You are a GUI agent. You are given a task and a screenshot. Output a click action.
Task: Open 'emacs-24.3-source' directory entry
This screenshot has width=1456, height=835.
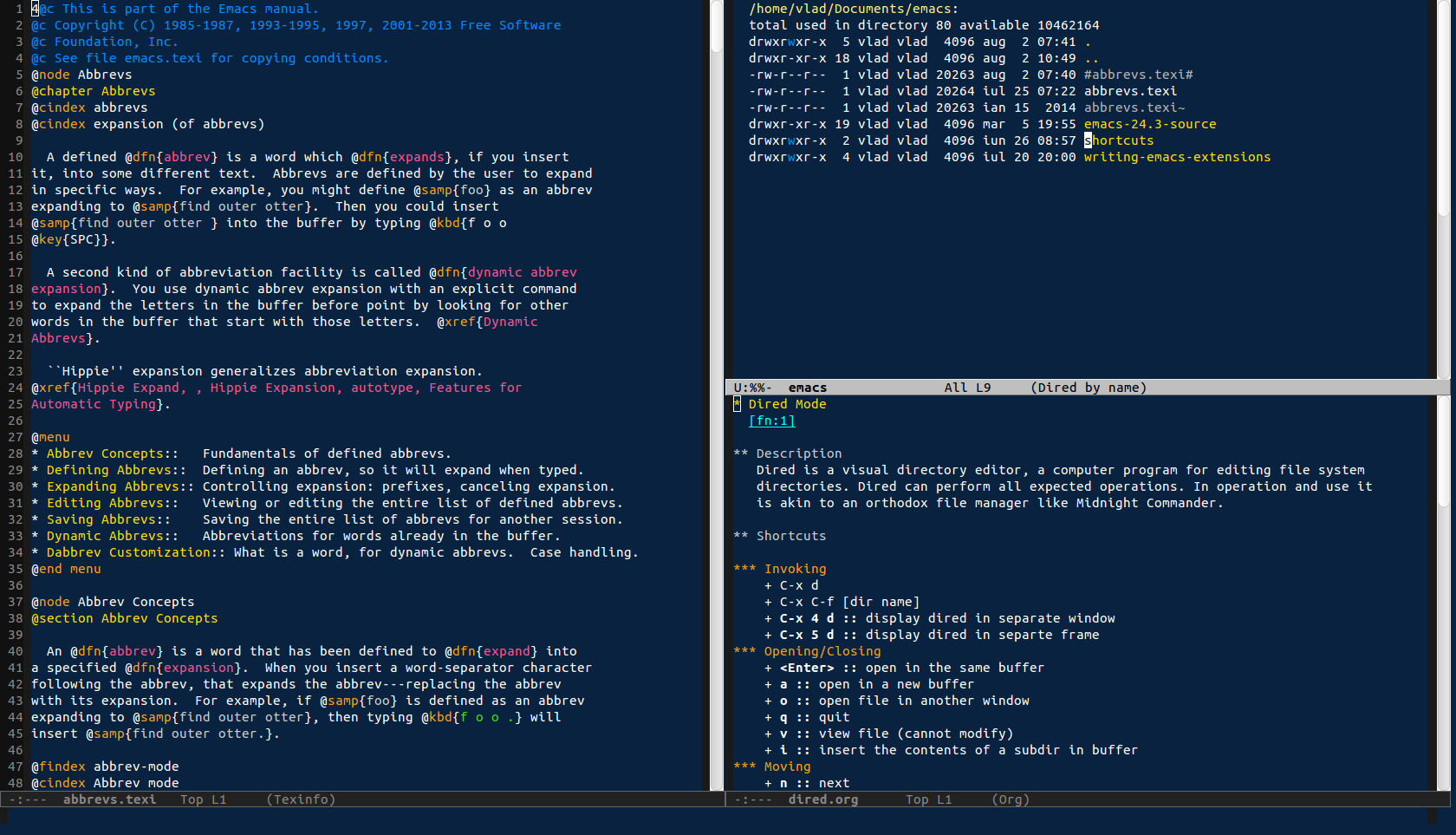click(1150, 124)
